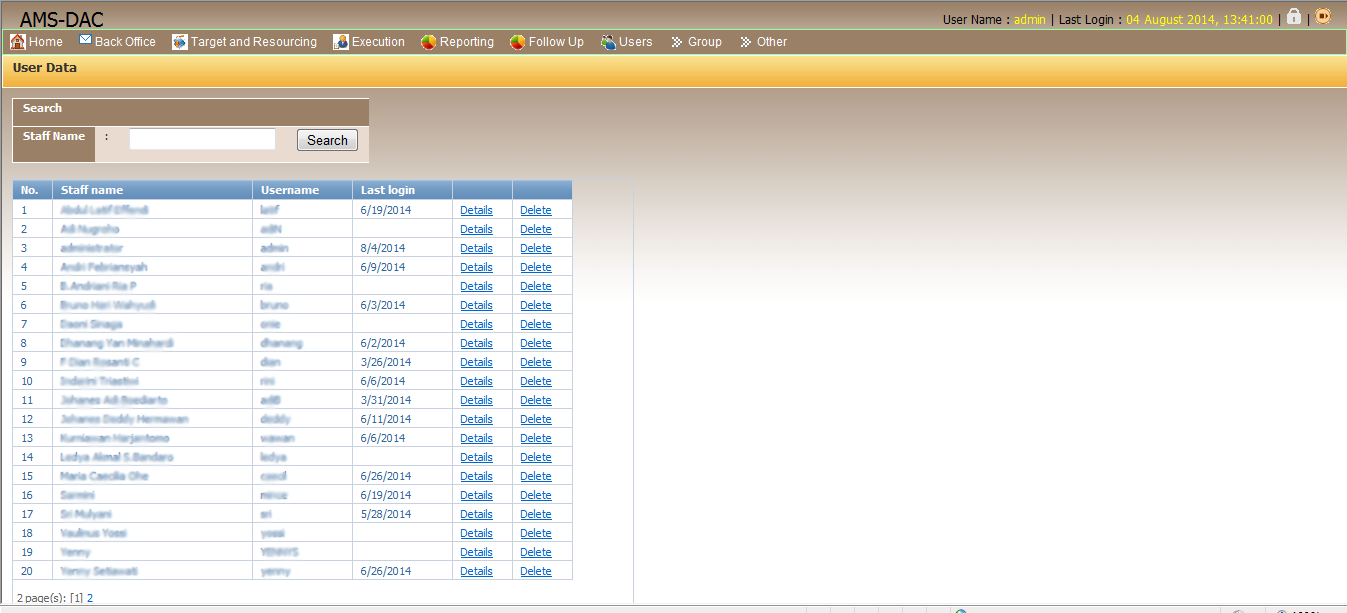Click the Users people icon
The height and width of the screenshot is (613, 1347).
coord(608,42)
